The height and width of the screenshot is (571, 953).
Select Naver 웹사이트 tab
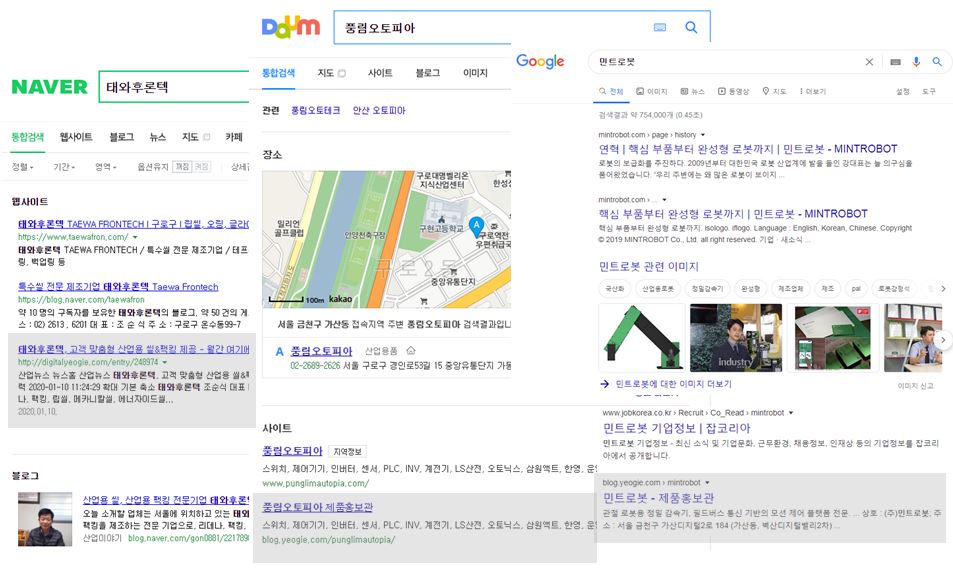(76, 137)
